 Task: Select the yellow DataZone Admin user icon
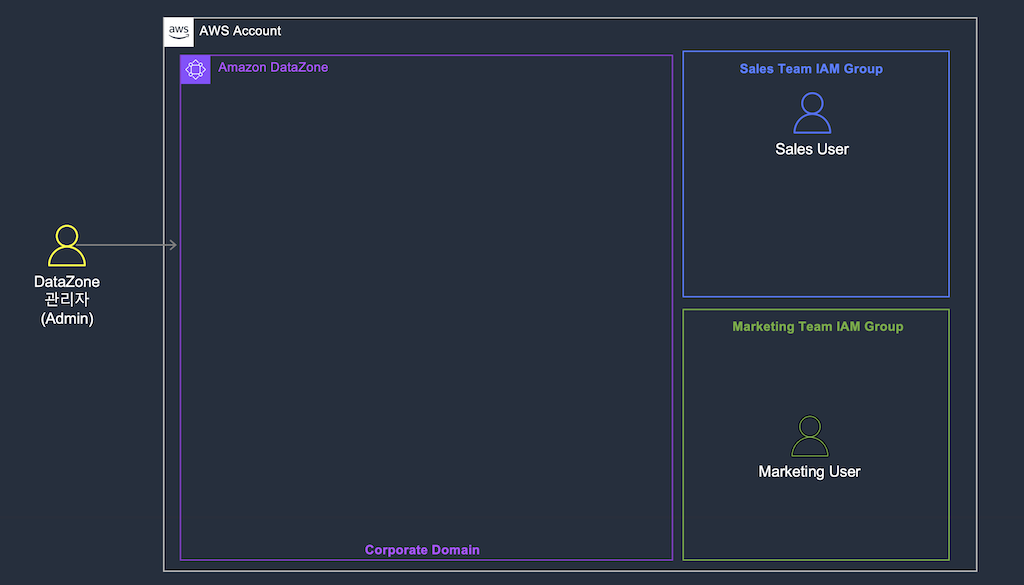click(x=67, y=245)
